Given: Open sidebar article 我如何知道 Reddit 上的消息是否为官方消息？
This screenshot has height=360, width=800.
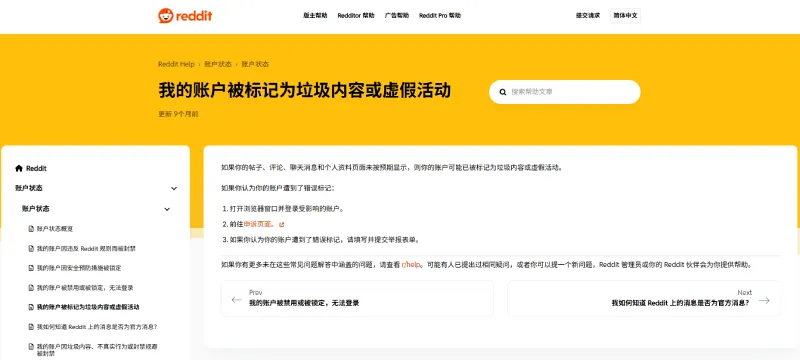Looking at the screenshot, I should 97,327.
